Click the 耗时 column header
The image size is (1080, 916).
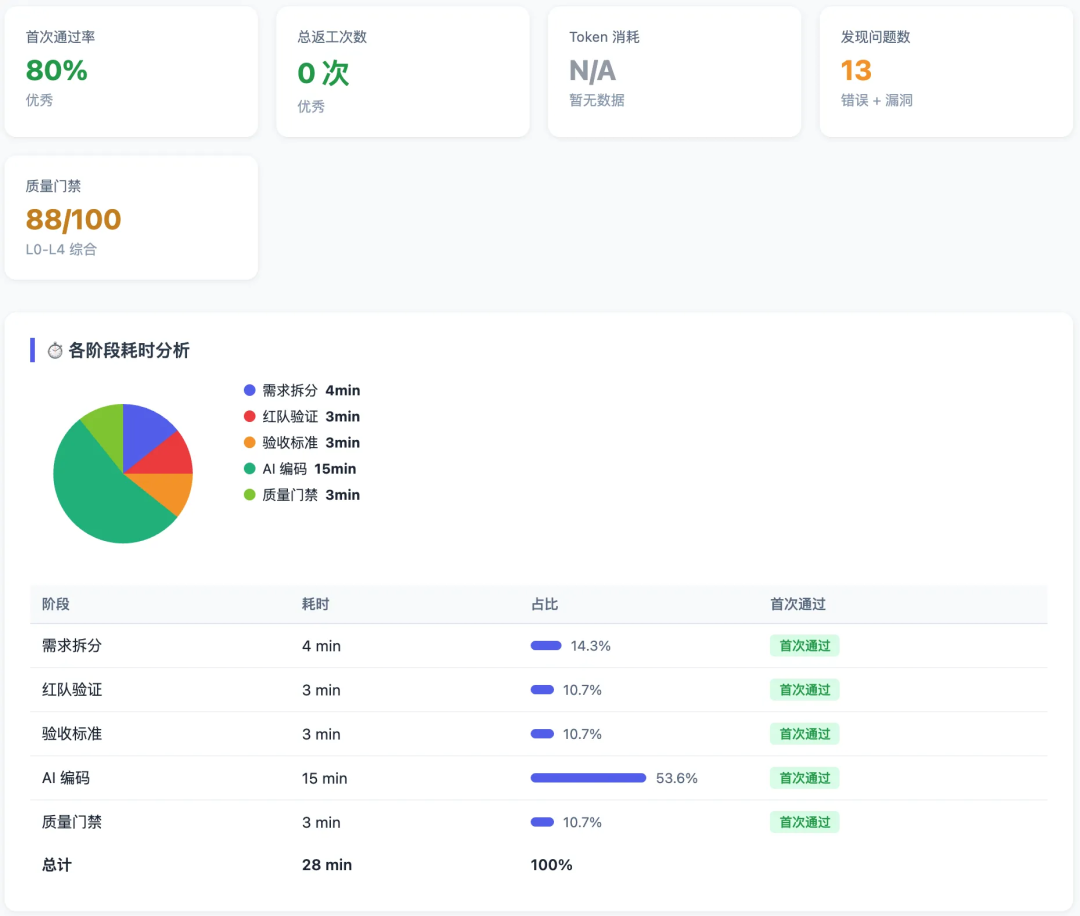[x=315, y=605]
